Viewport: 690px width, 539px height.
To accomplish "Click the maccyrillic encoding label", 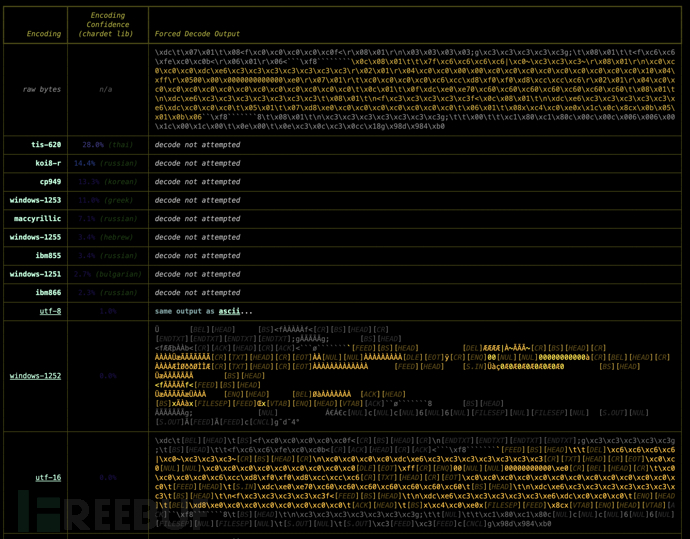I will pos(38,218).
